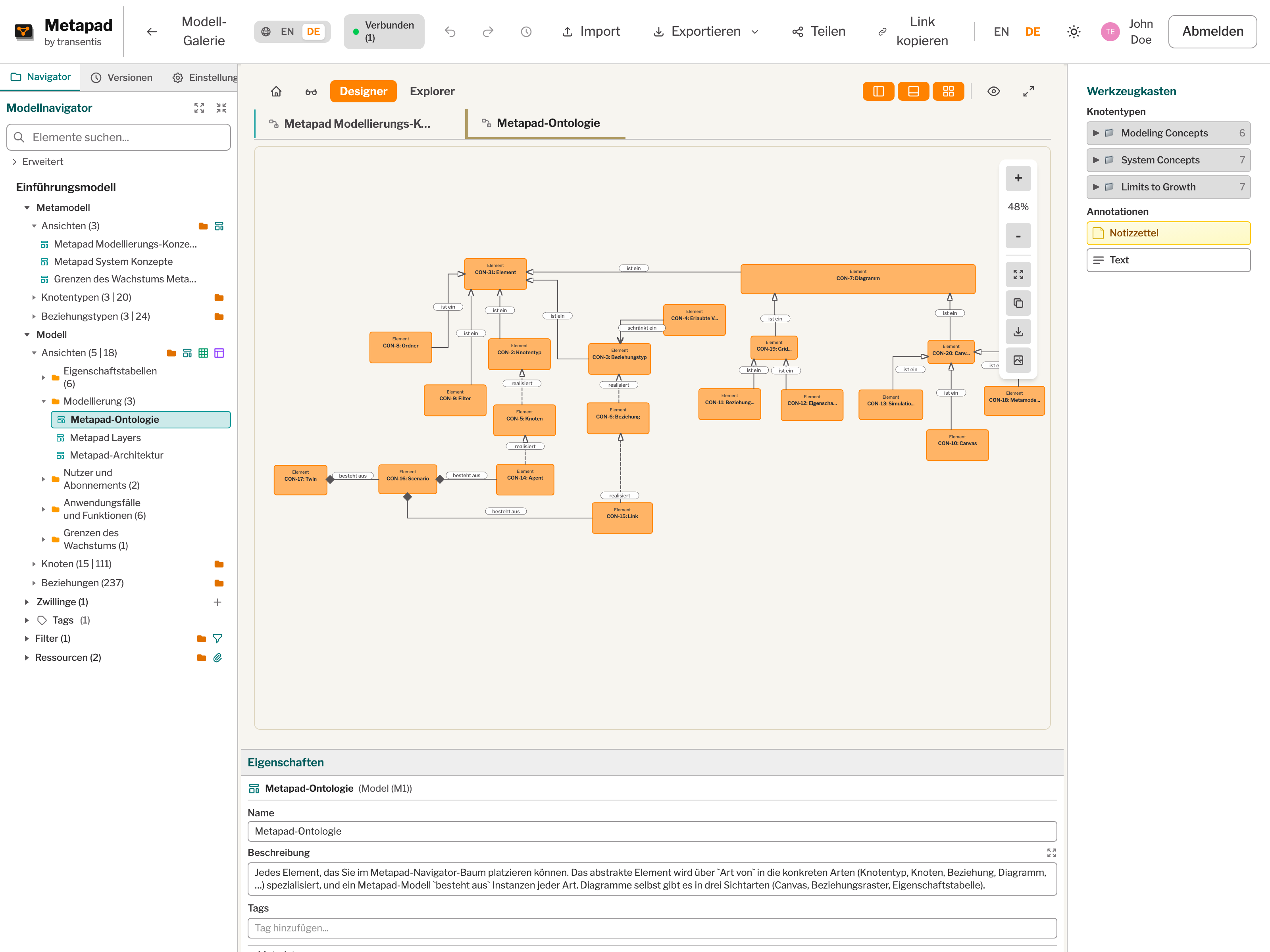The image size is (1270, 952).
Task: Activate the Designer mode tab
Action: click(x=364, y=91)
